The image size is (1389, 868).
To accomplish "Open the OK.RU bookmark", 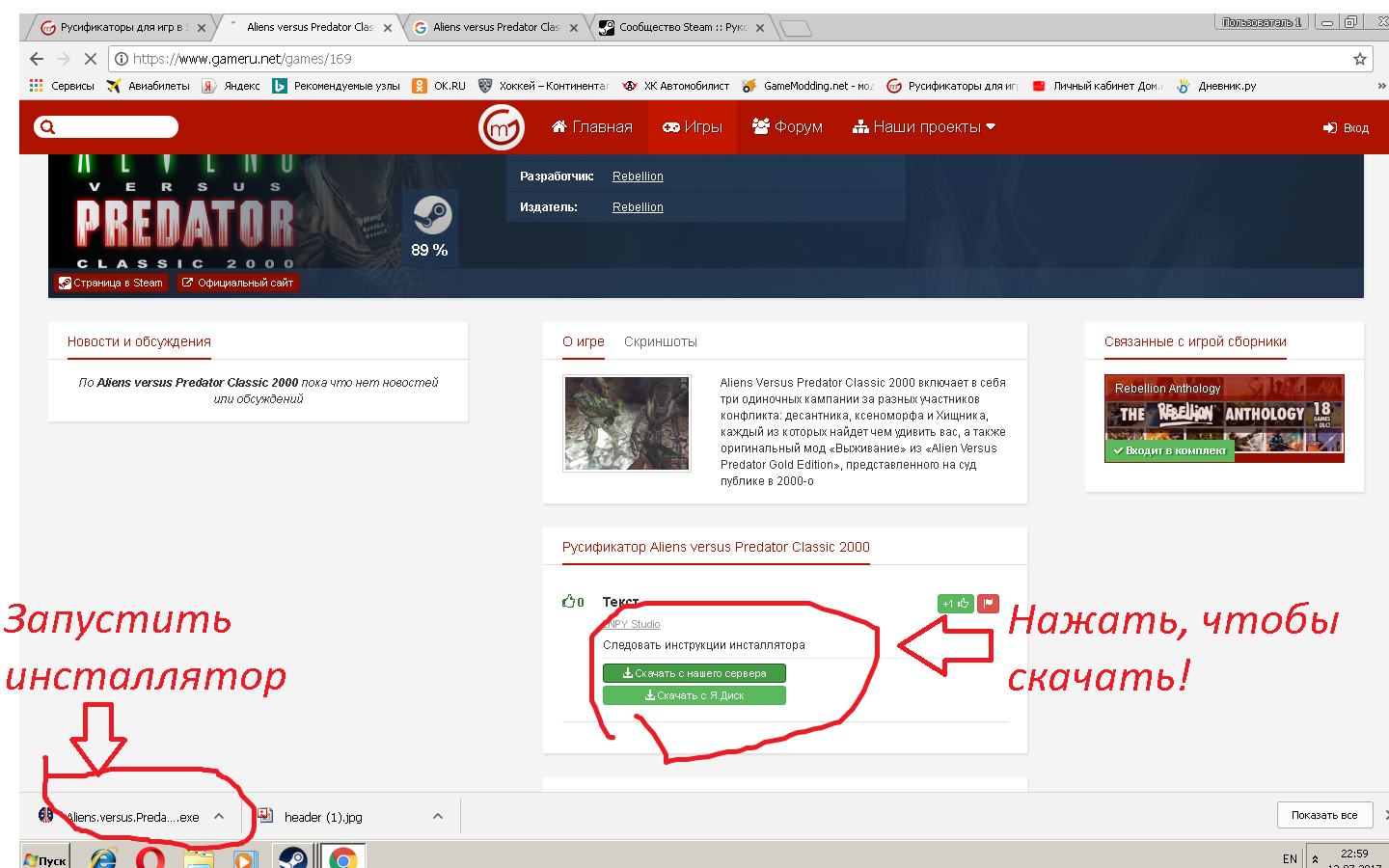I will click(439, 86).
